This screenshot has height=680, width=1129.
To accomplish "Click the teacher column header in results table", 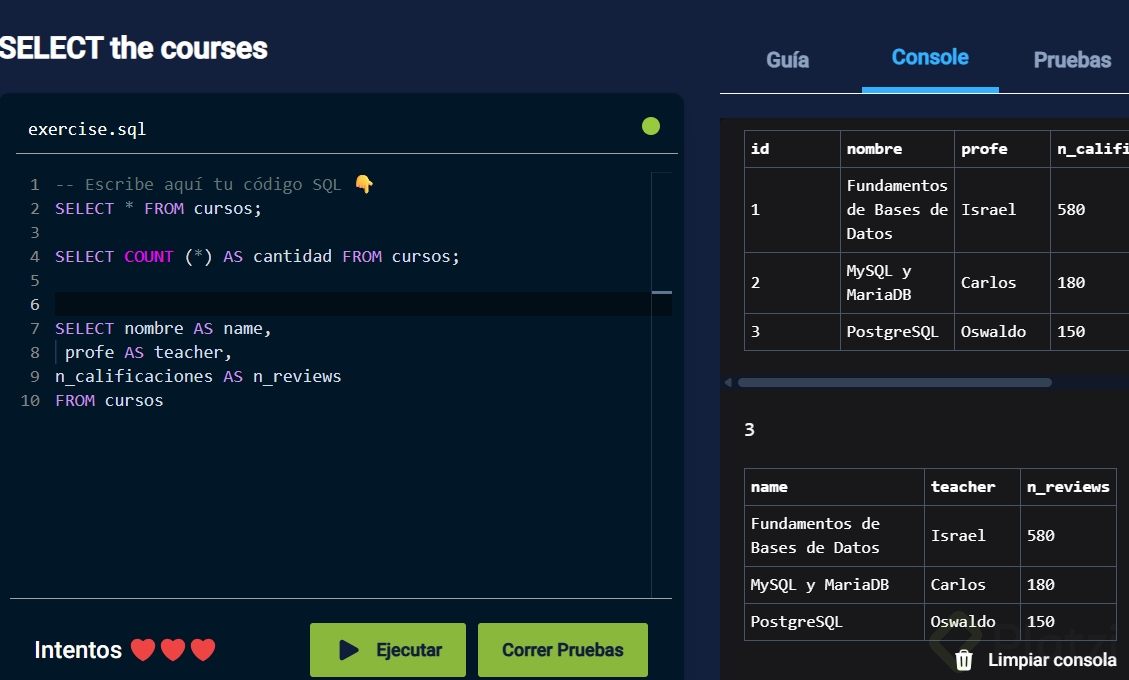I will [x=963, y=487].
